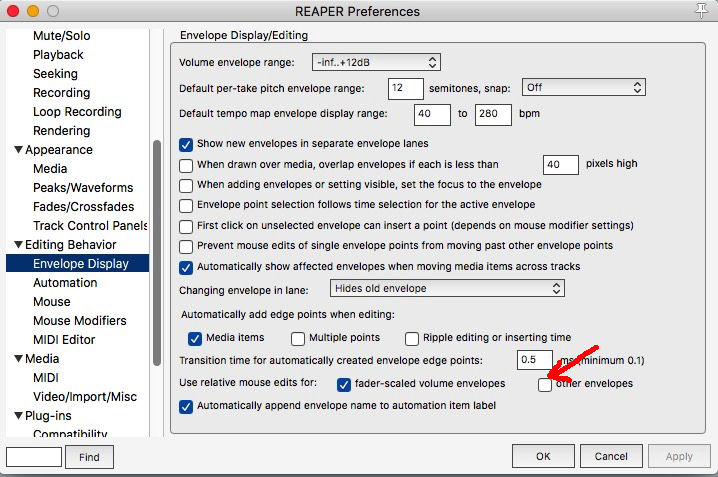Collapse the Appearance tree section
Viewport: 718px width, 477px height.
(x=18, y=150)
